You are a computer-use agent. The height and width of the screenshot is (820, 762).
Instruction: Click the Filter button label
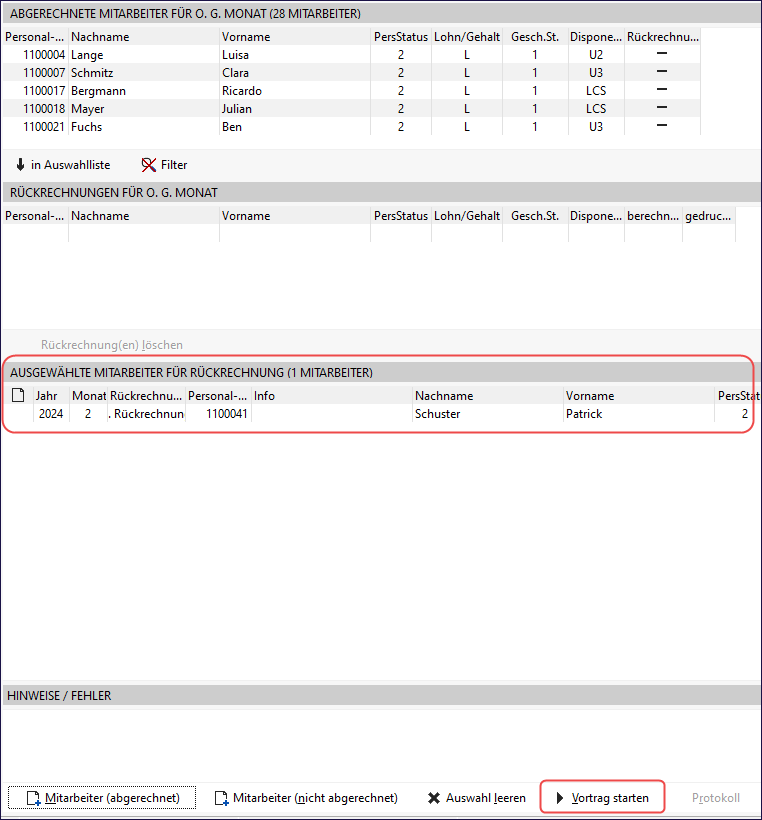174,165
